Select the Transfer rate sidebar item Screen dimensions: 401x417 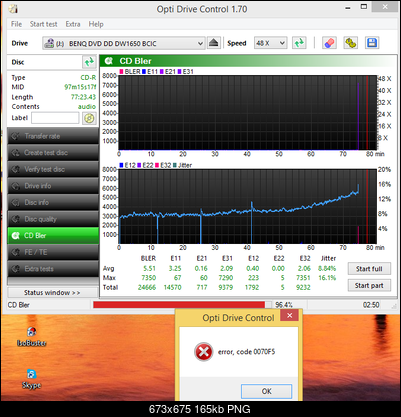point(53,136)
